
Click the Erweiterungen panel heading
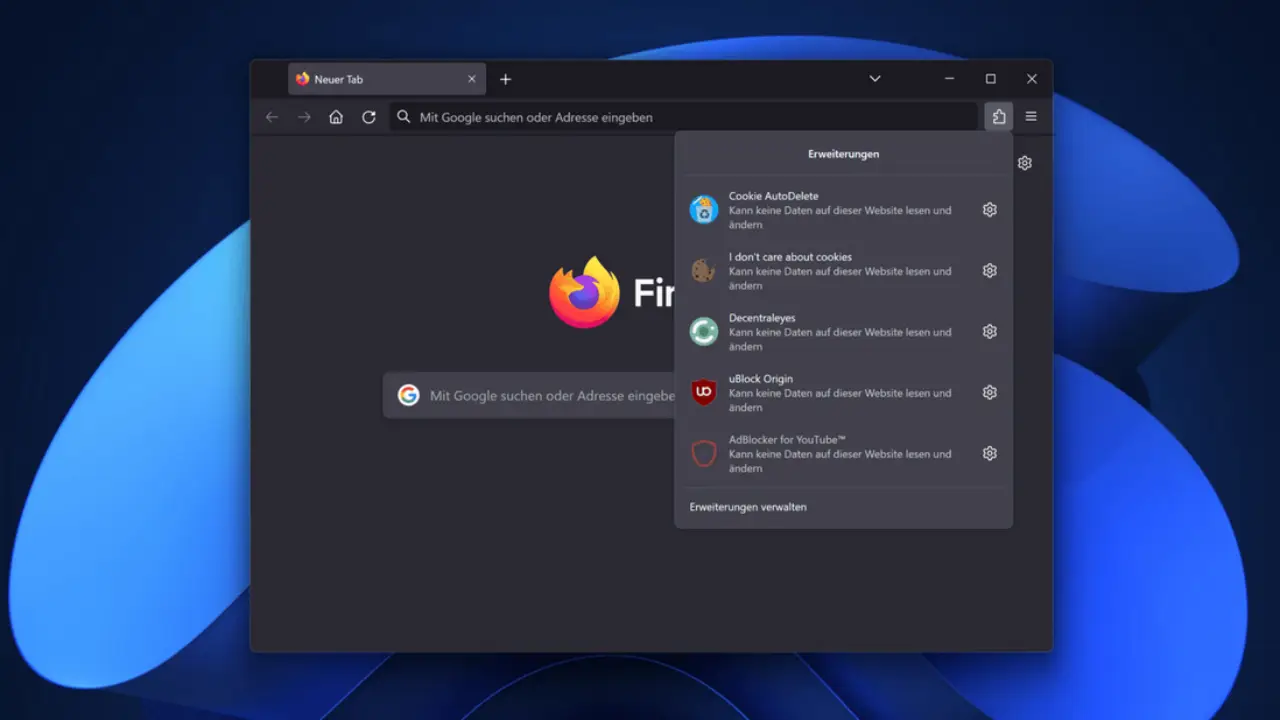coord(844,154)
